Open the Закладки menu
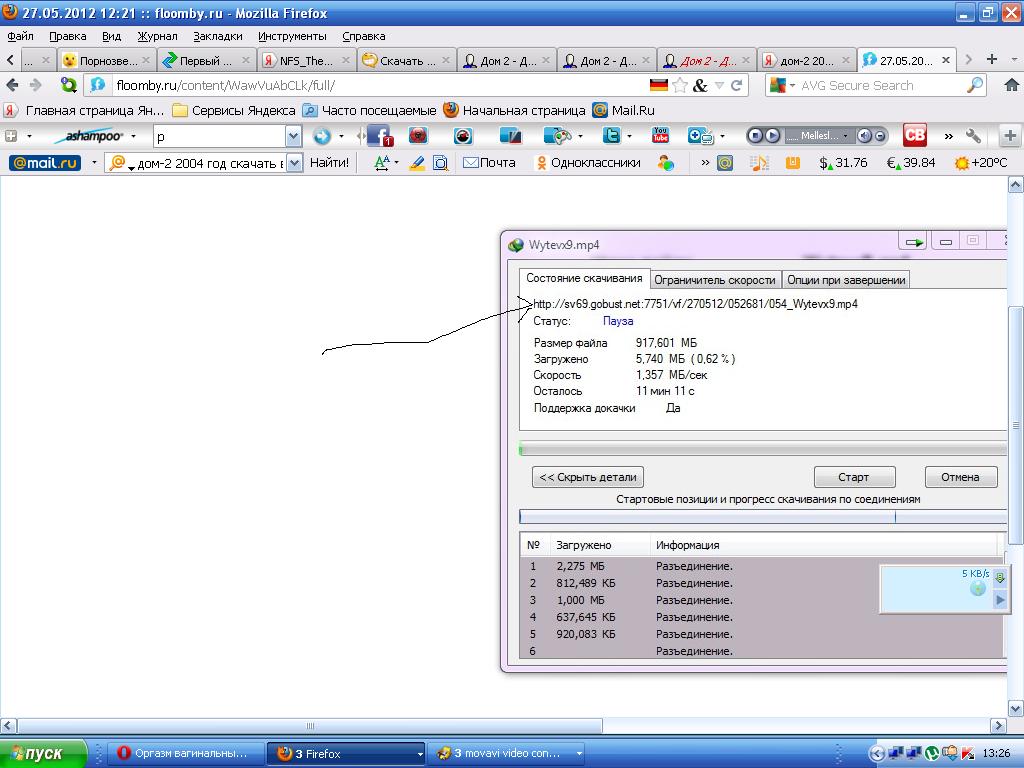Screen dimensions: 1024x768 (217, 37)
